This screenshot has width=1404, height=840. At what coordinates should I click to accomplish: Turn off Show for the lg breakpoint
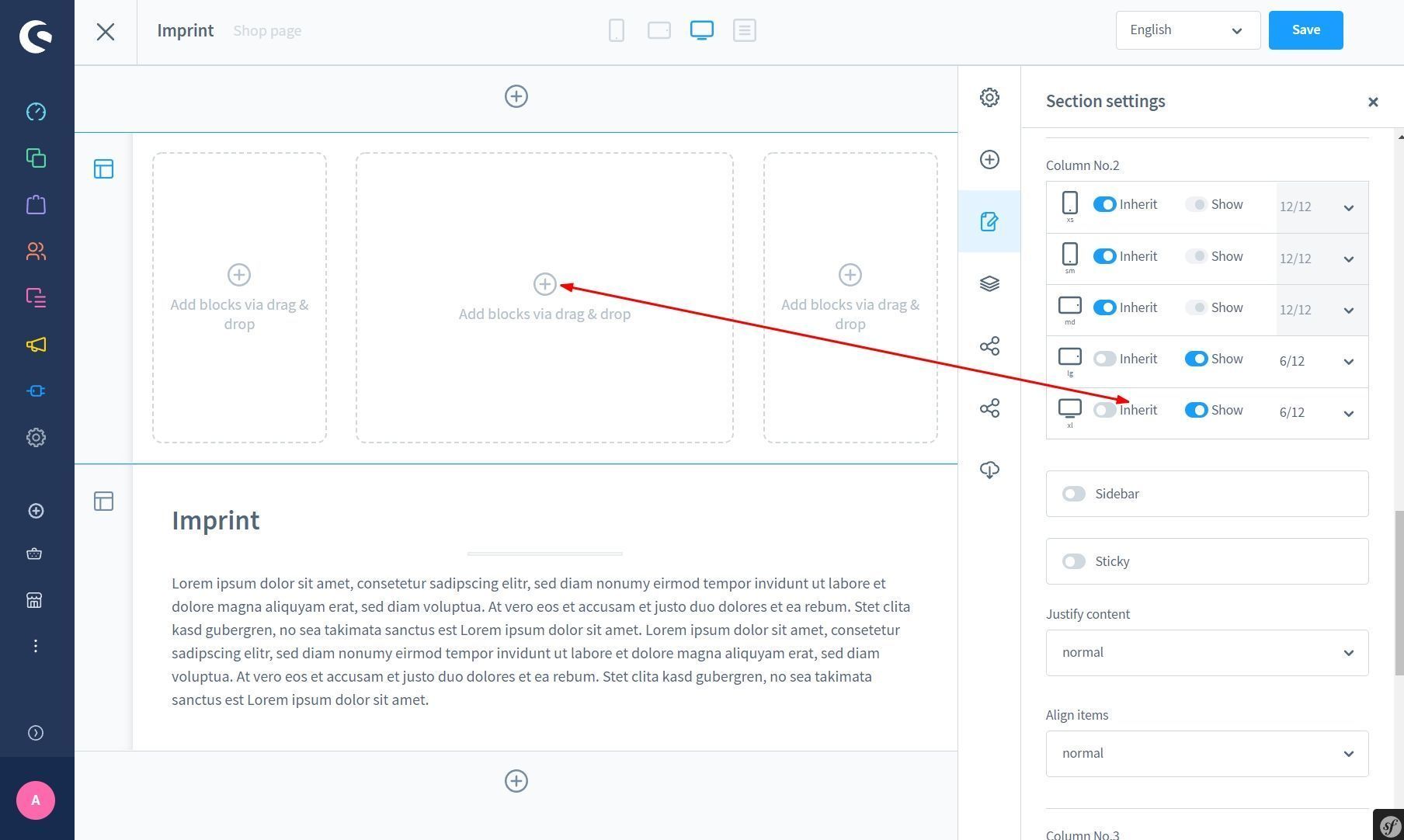[1196, 359]
